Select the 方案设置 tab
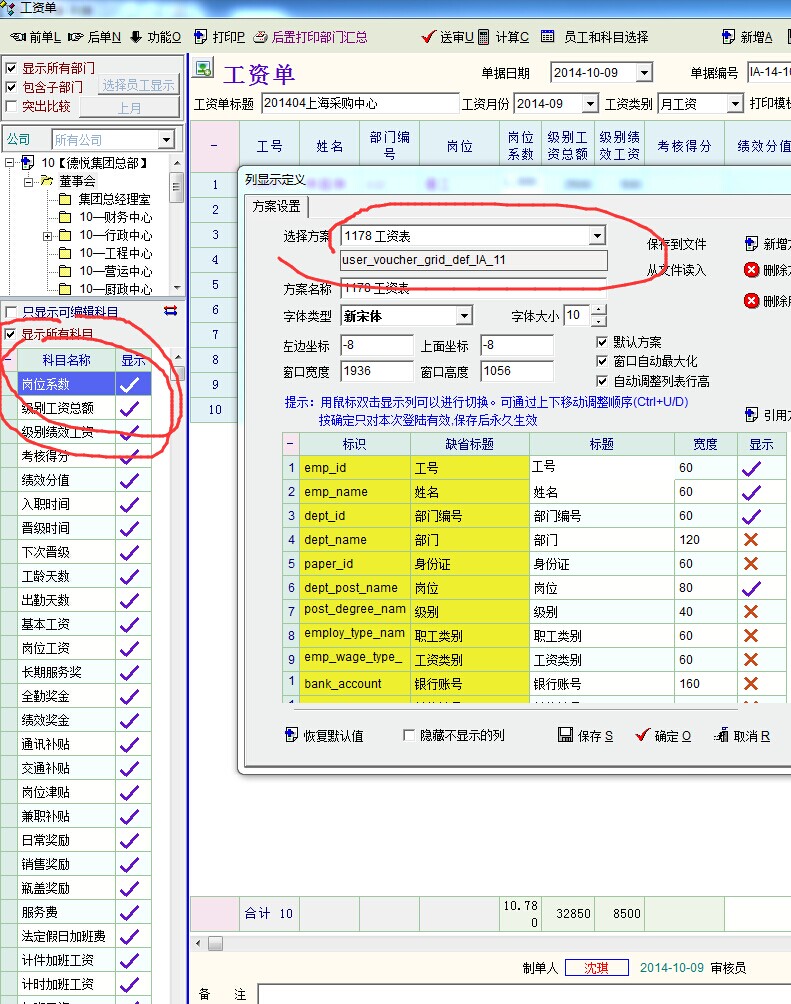This screenshot has width=791, height=1004. [x=275, y=207]
